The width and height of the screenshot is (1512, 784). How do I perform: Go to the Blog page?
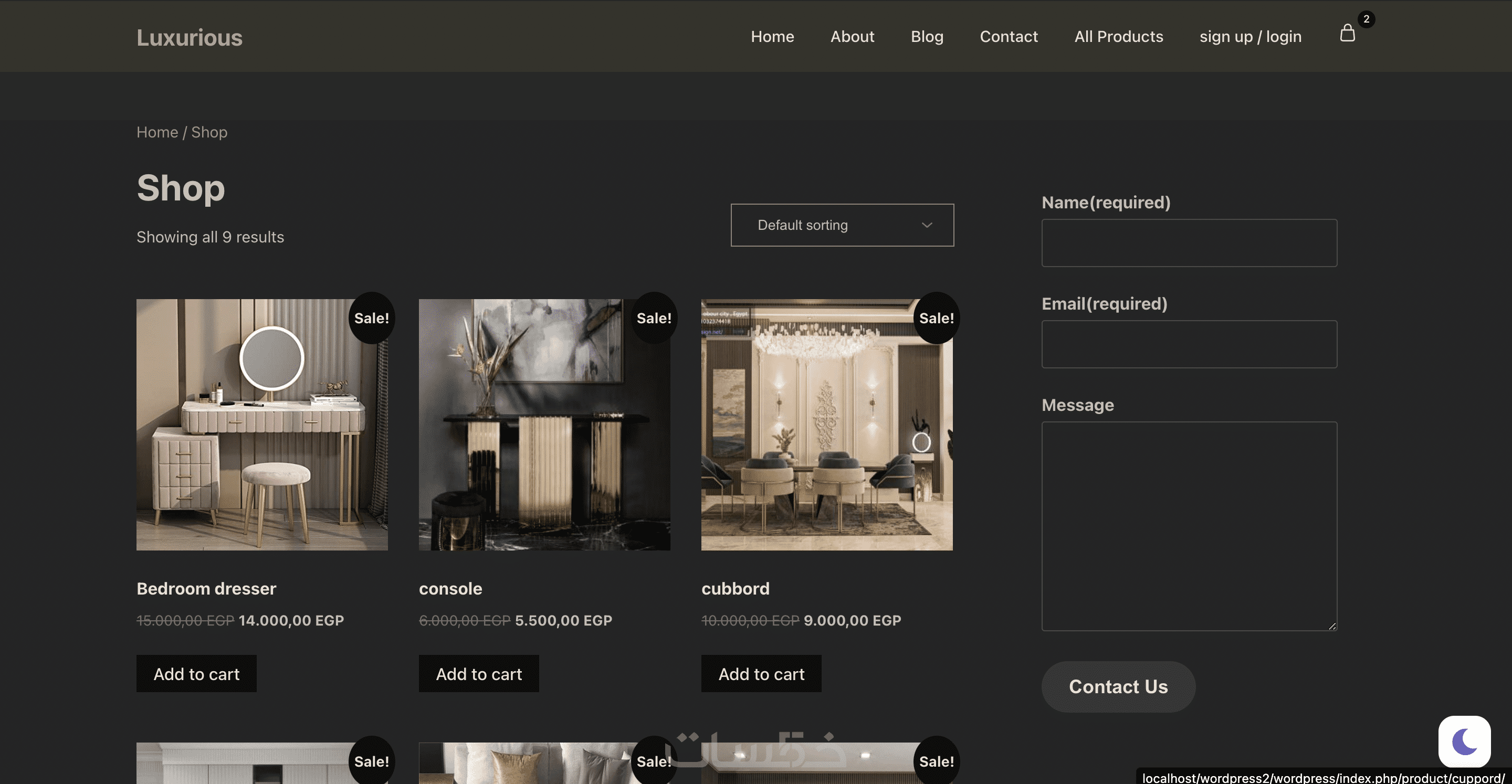927,36
